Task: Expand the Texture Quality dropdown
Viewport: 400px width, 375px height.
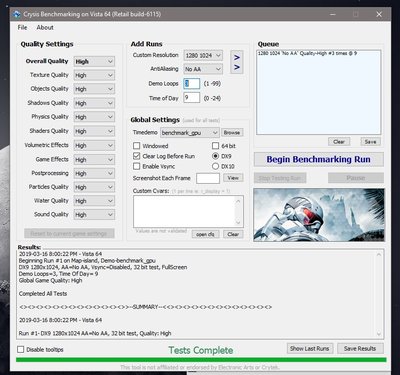Action: pyautogui.click(x=94, y=75)
